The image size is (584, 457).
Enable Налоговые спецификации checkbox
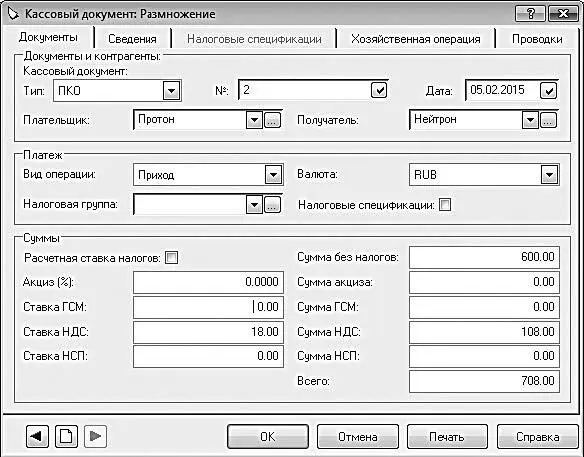tap(445, 204)
